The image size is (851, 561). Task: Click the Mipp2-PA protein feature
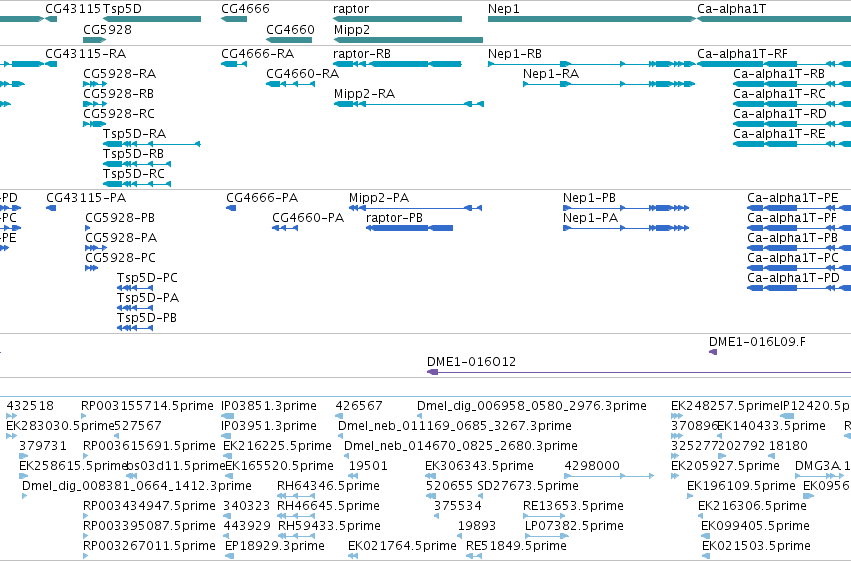(x=415, y=208)
